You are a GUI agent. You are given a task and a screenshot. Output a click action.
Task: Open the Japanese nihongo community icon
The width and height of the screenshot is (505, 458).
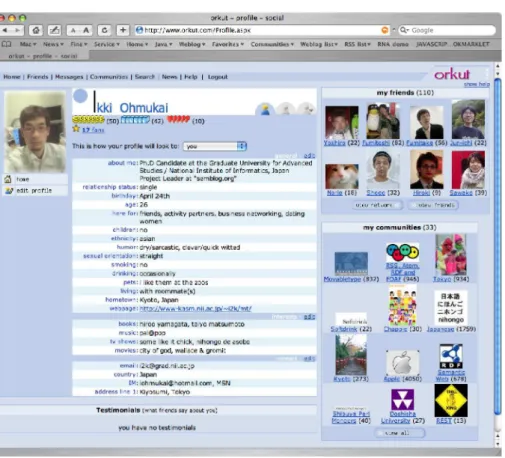[x=451, y=307]
